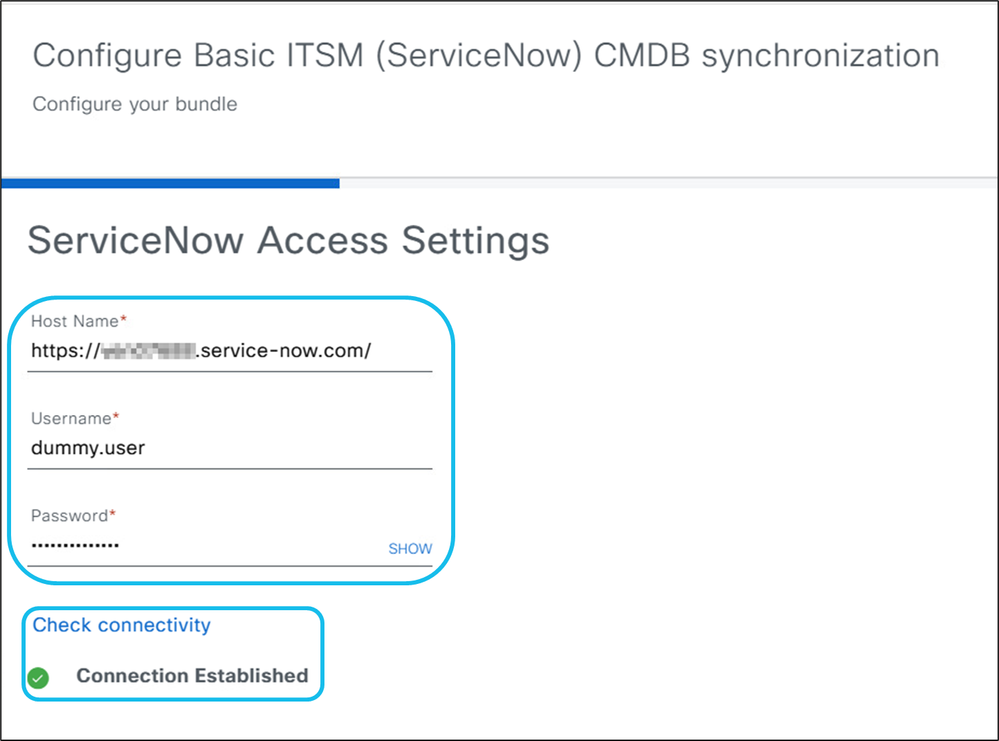Click inside the masked Password field
999x741 pixels.
[x=200, y=546]
